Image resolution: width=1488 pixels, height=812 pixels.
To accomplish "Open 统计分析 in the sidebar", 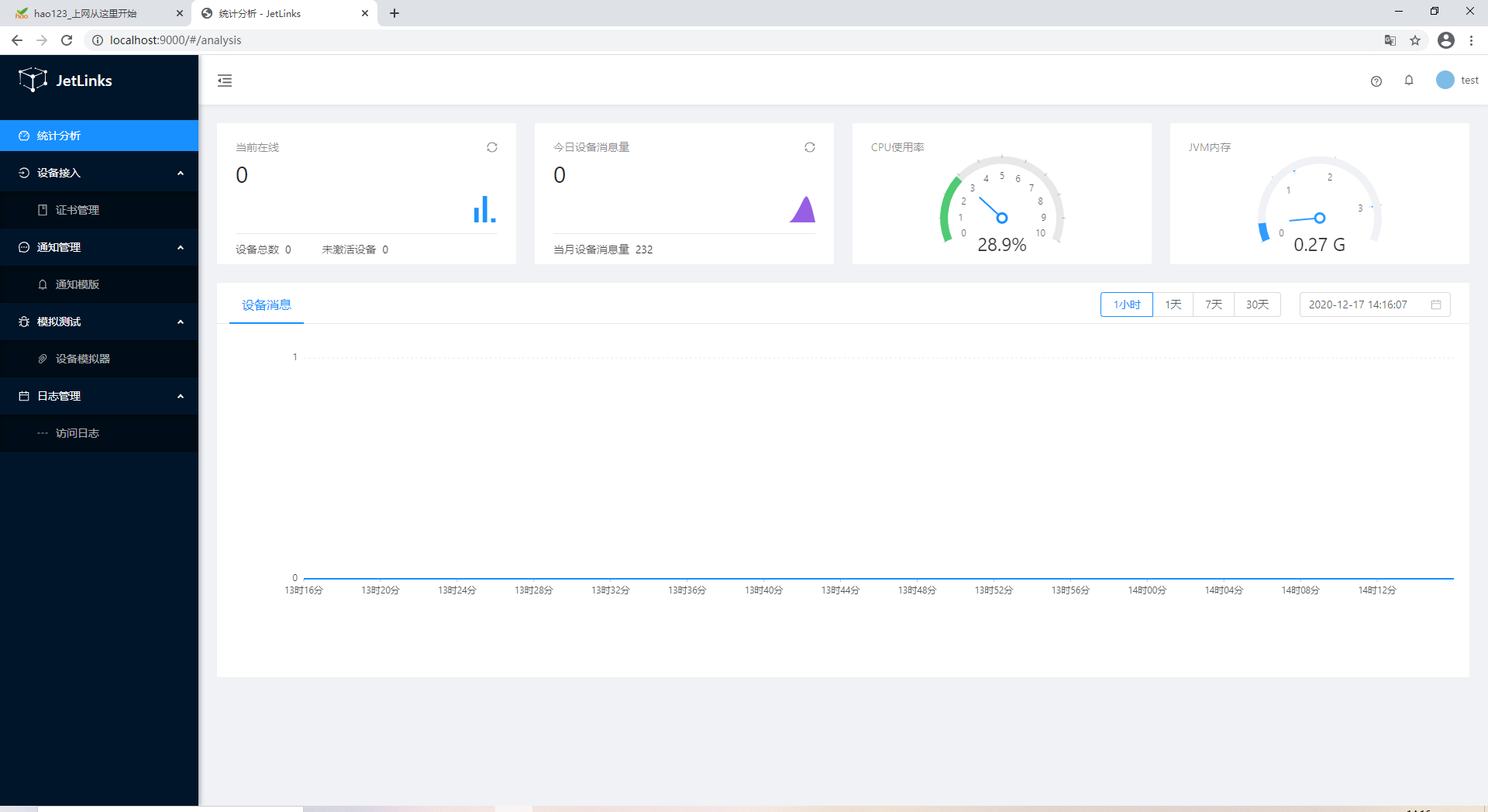I will tap(59, 136).
